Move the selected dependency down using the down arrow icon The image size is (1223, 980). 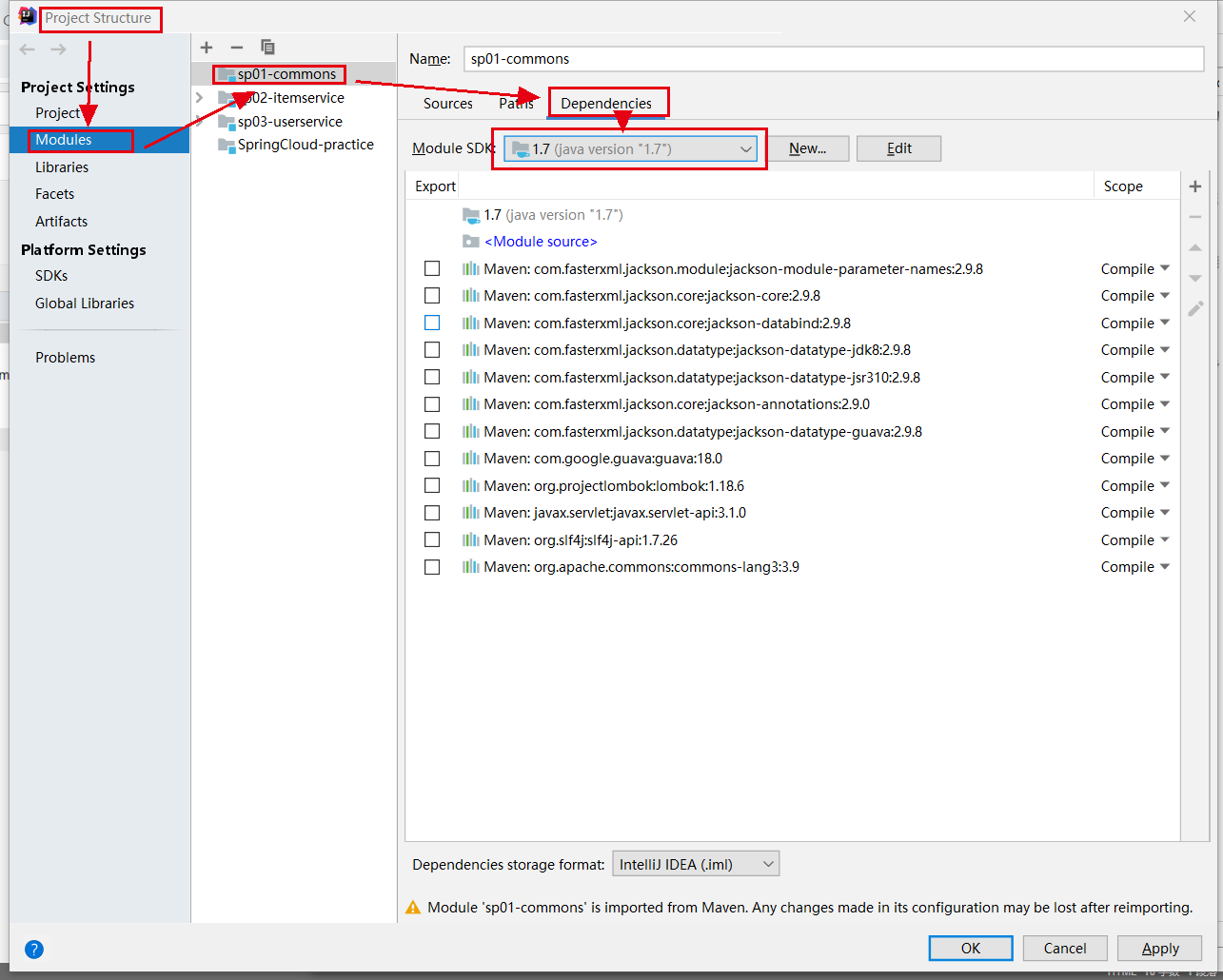1195,278
